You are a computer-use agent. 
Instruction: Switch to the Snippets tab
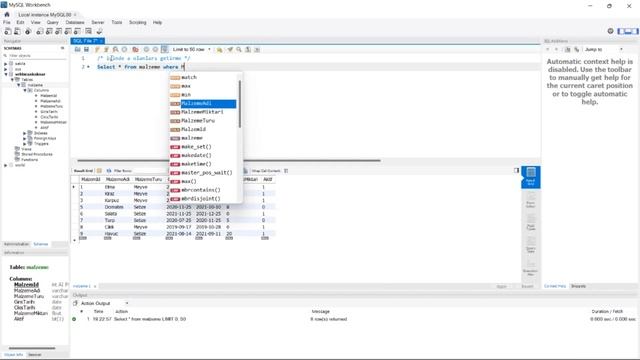point(578,286)
